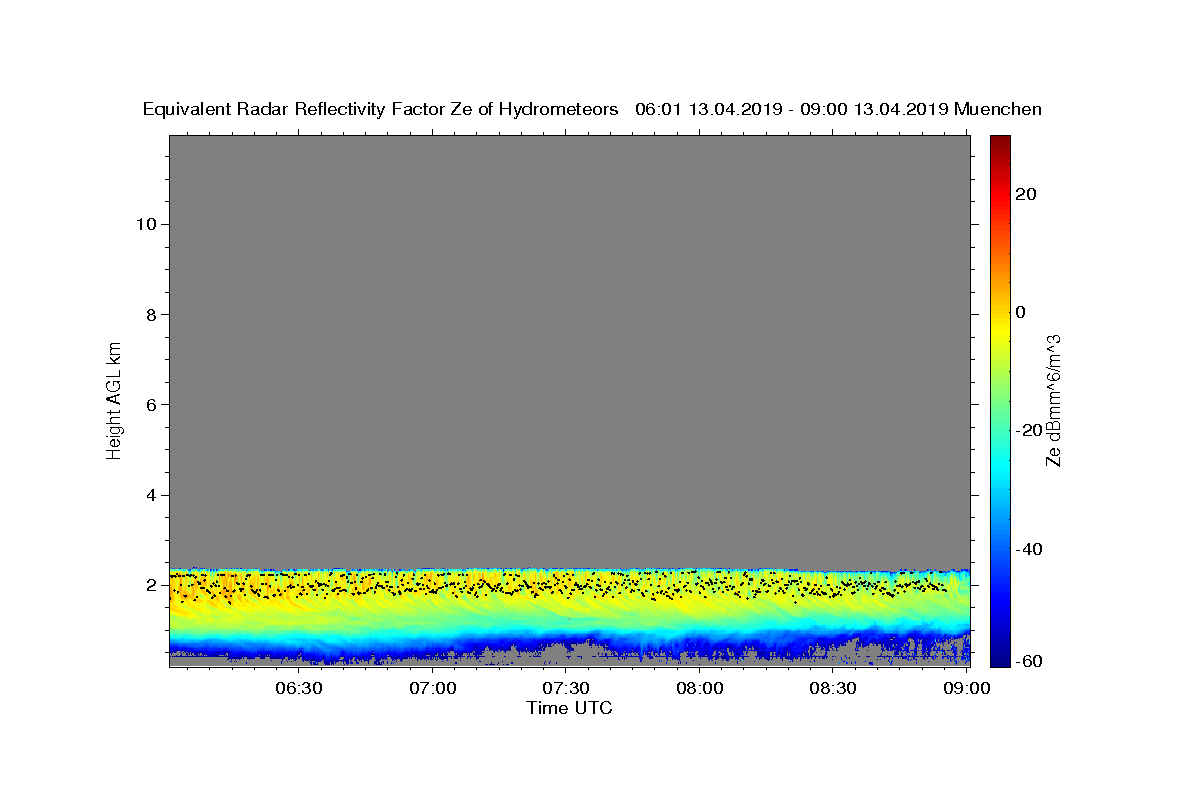
Task: Click the '07:00' time tick label
Action: click(433, 688)
